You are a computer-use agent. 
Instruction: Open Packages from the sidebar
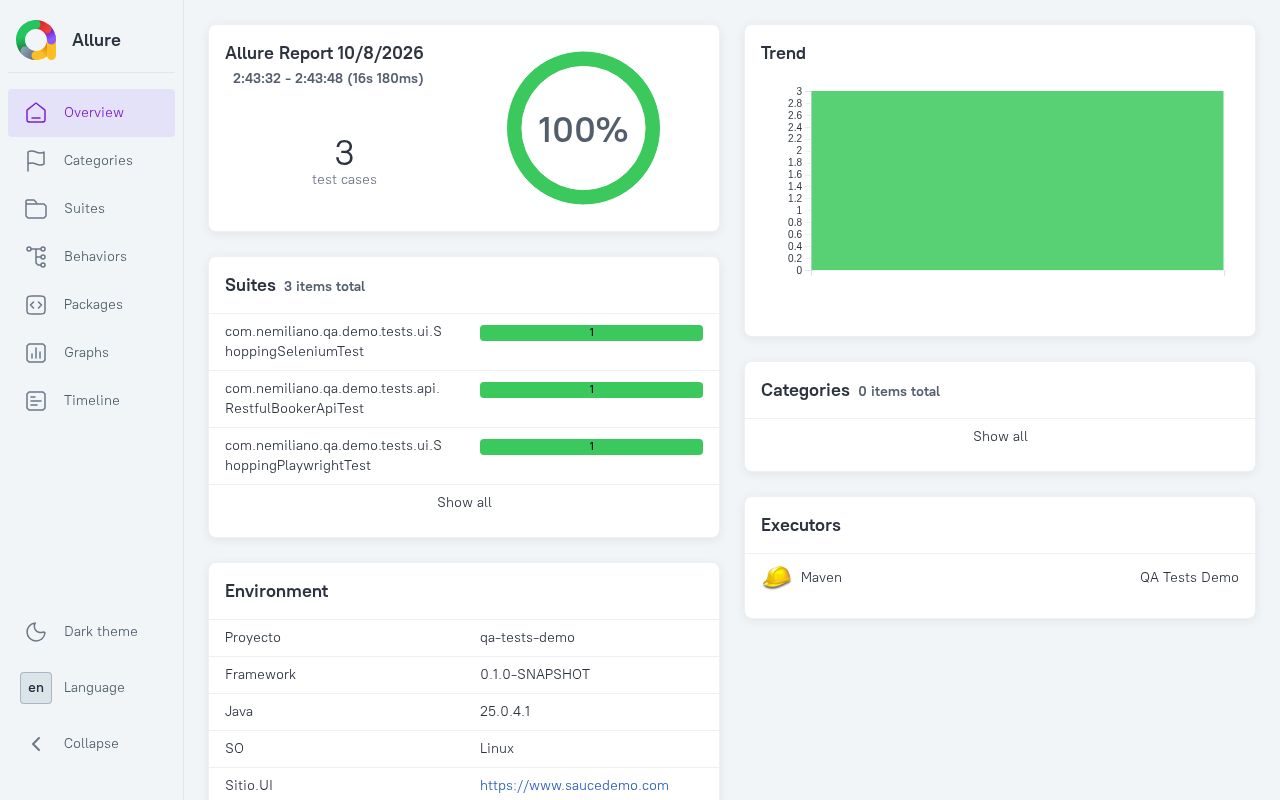[92, 305]
